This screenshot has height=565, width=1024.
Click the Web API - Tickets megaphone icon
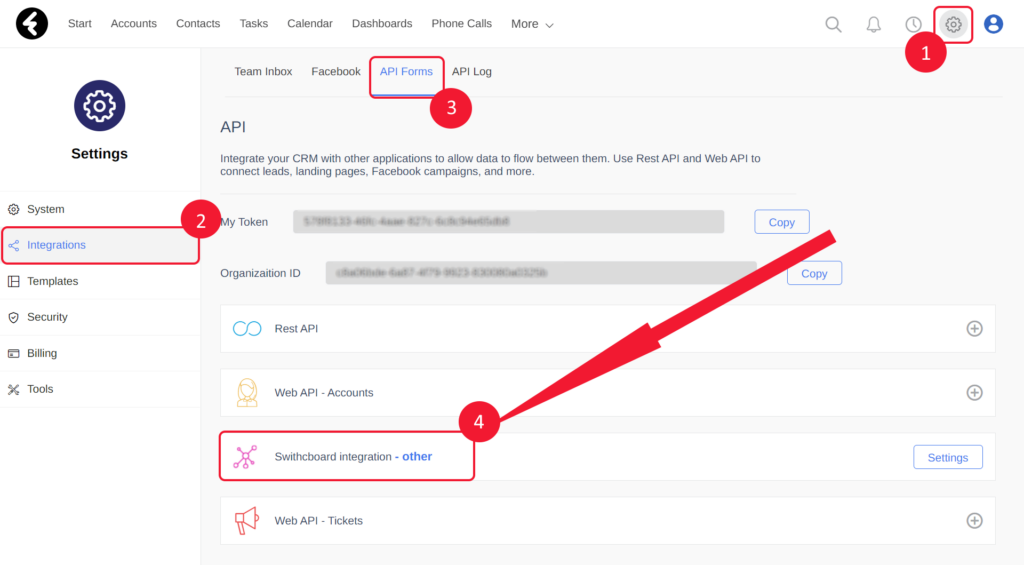point(246,521)
